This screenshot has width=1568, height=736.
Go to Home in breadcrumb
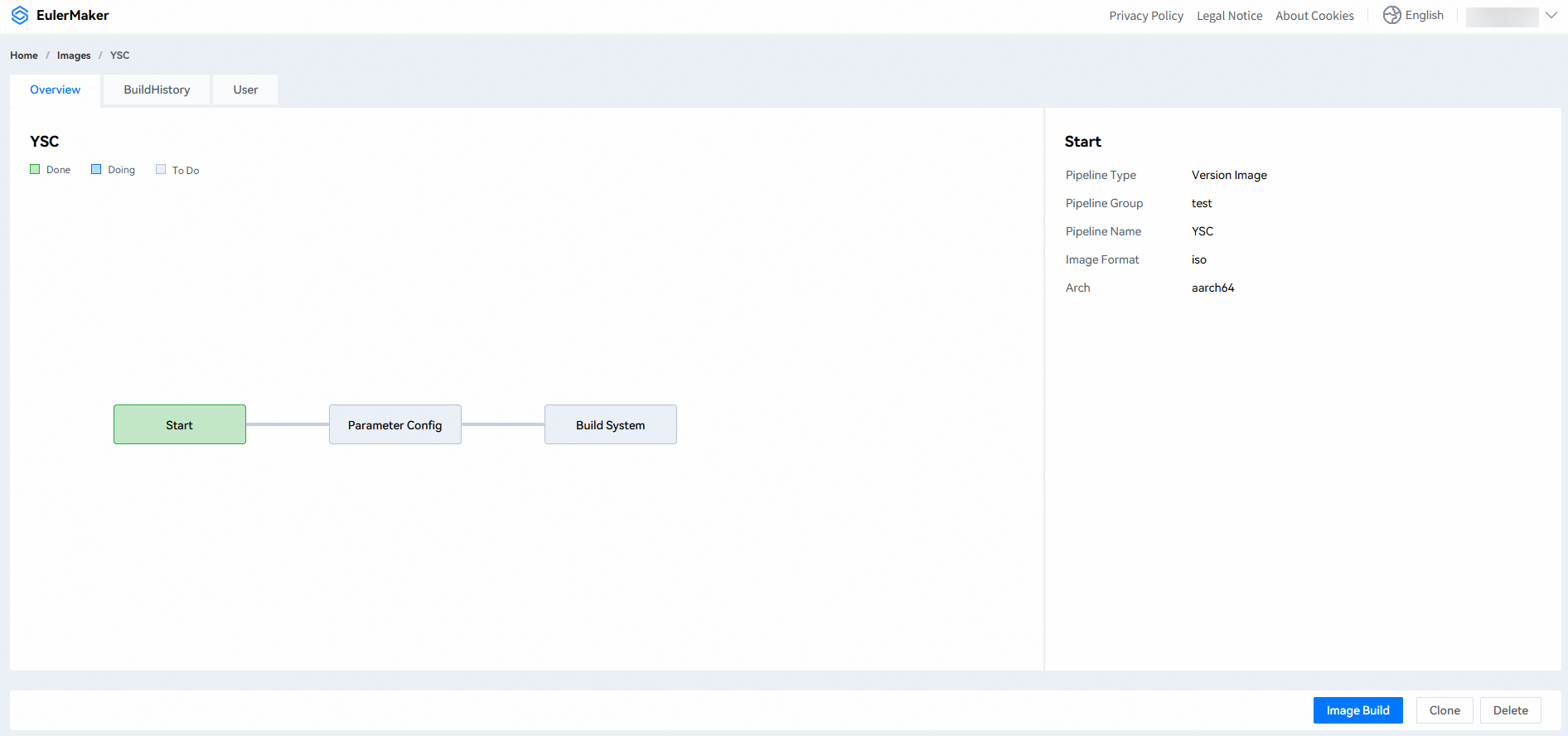click(24, 56)
